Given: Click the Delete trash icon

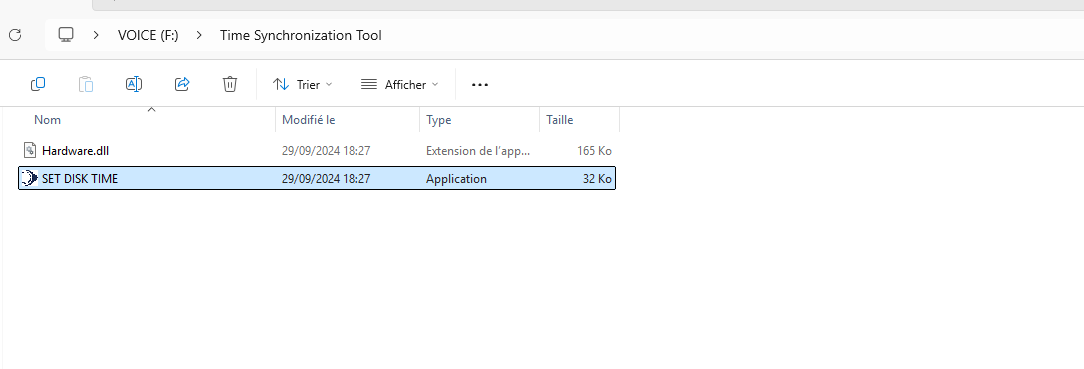Looking at the screenshot, I should pyautogui.click(x=230, y=84).
